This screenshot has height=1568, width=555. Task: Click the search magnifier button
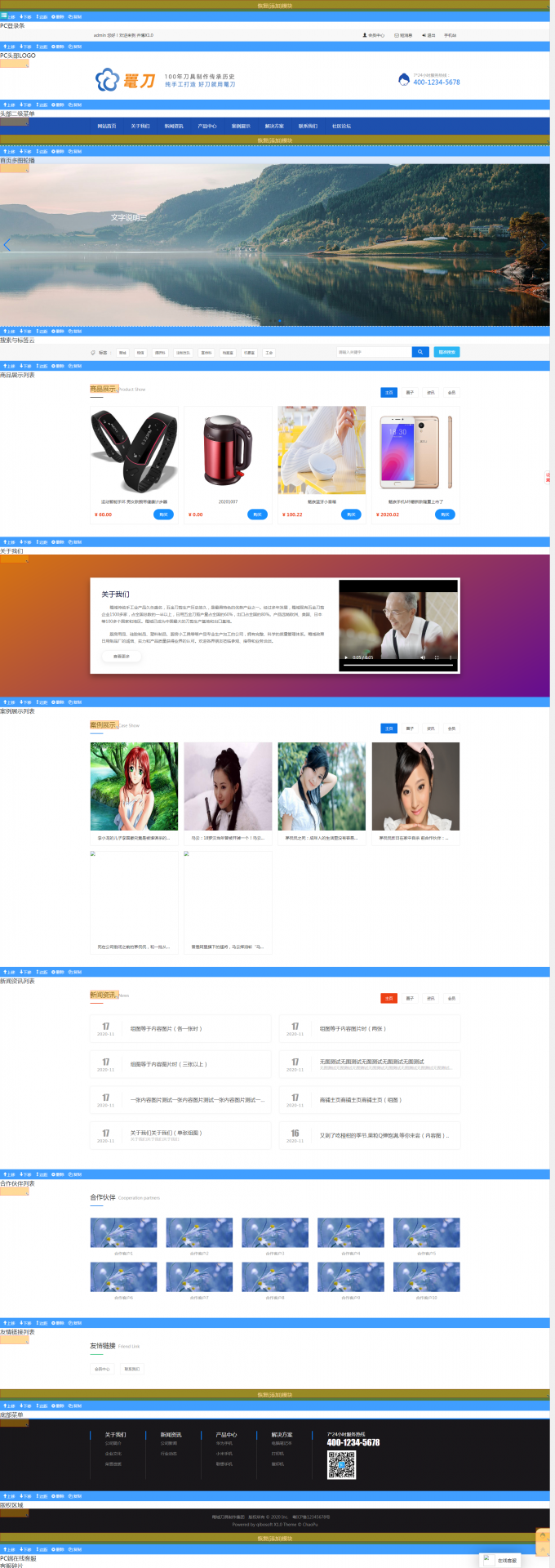coord(420,352)
